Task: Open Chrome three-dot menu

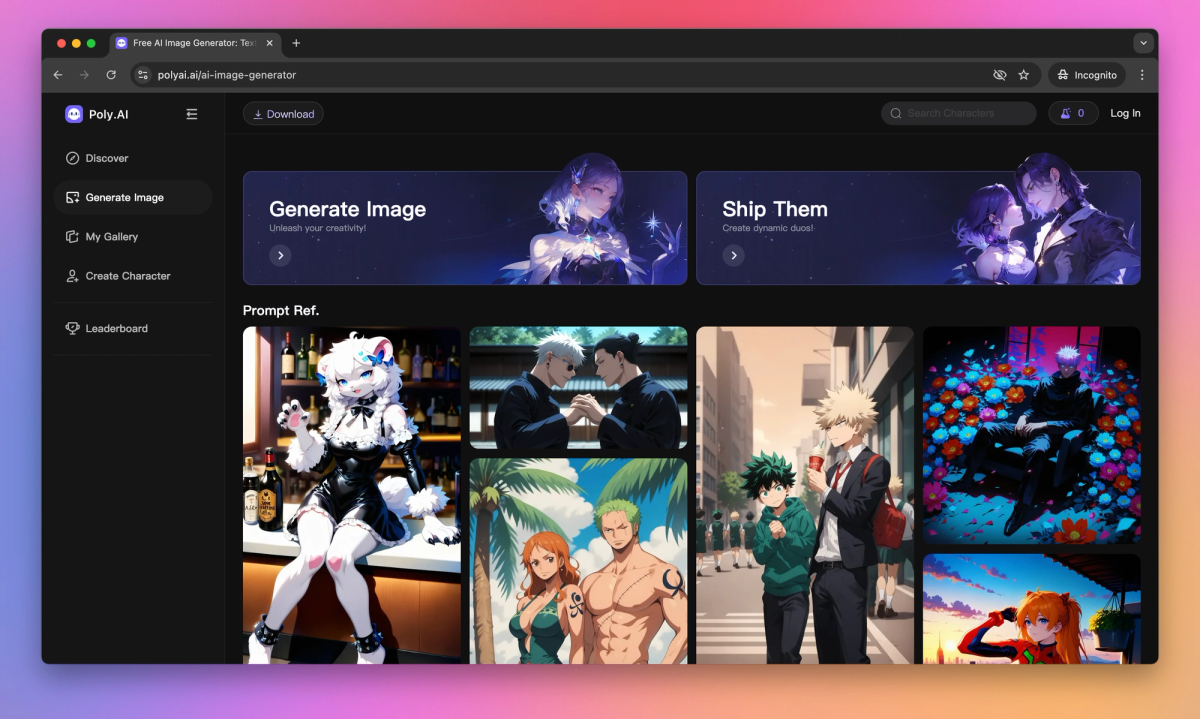Action: pos(1142,75)
